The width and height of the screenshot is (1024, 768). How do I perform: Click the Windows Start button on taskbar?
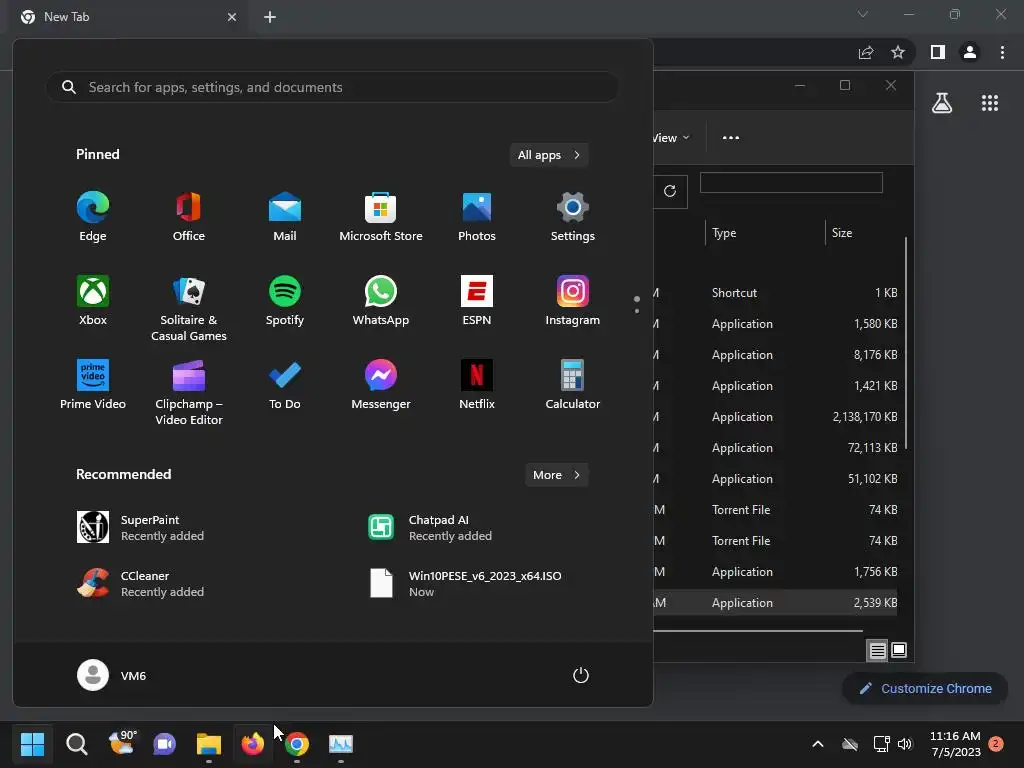(32, 744)
